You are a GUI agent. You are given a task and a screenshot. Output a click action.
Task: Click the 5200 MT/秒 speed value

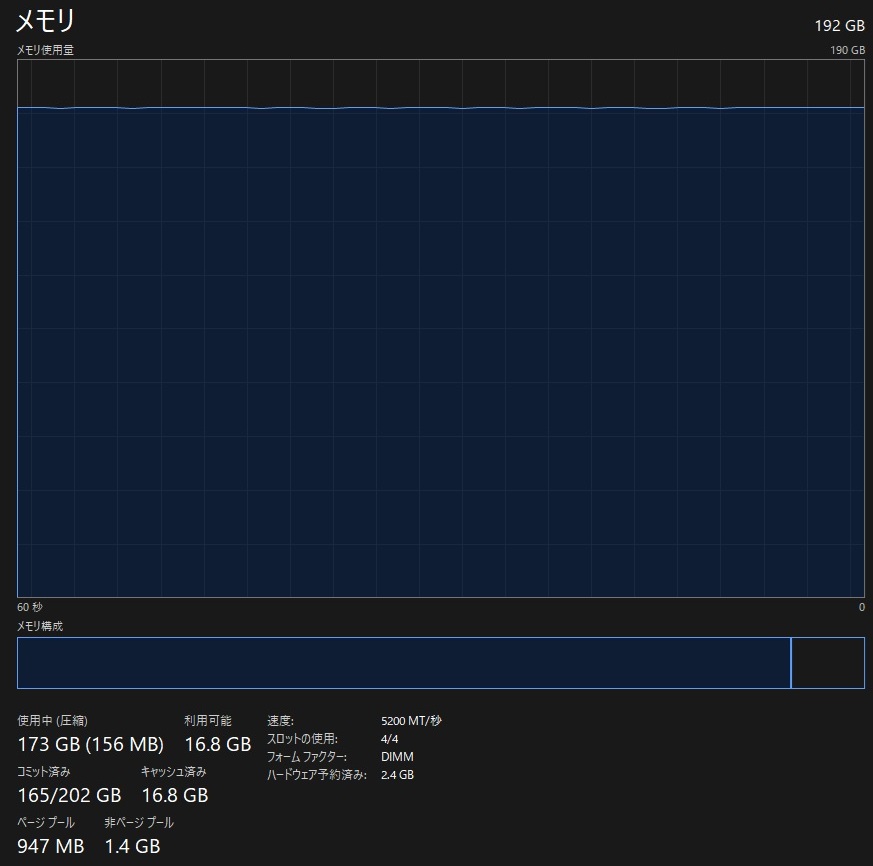(411, 720)
